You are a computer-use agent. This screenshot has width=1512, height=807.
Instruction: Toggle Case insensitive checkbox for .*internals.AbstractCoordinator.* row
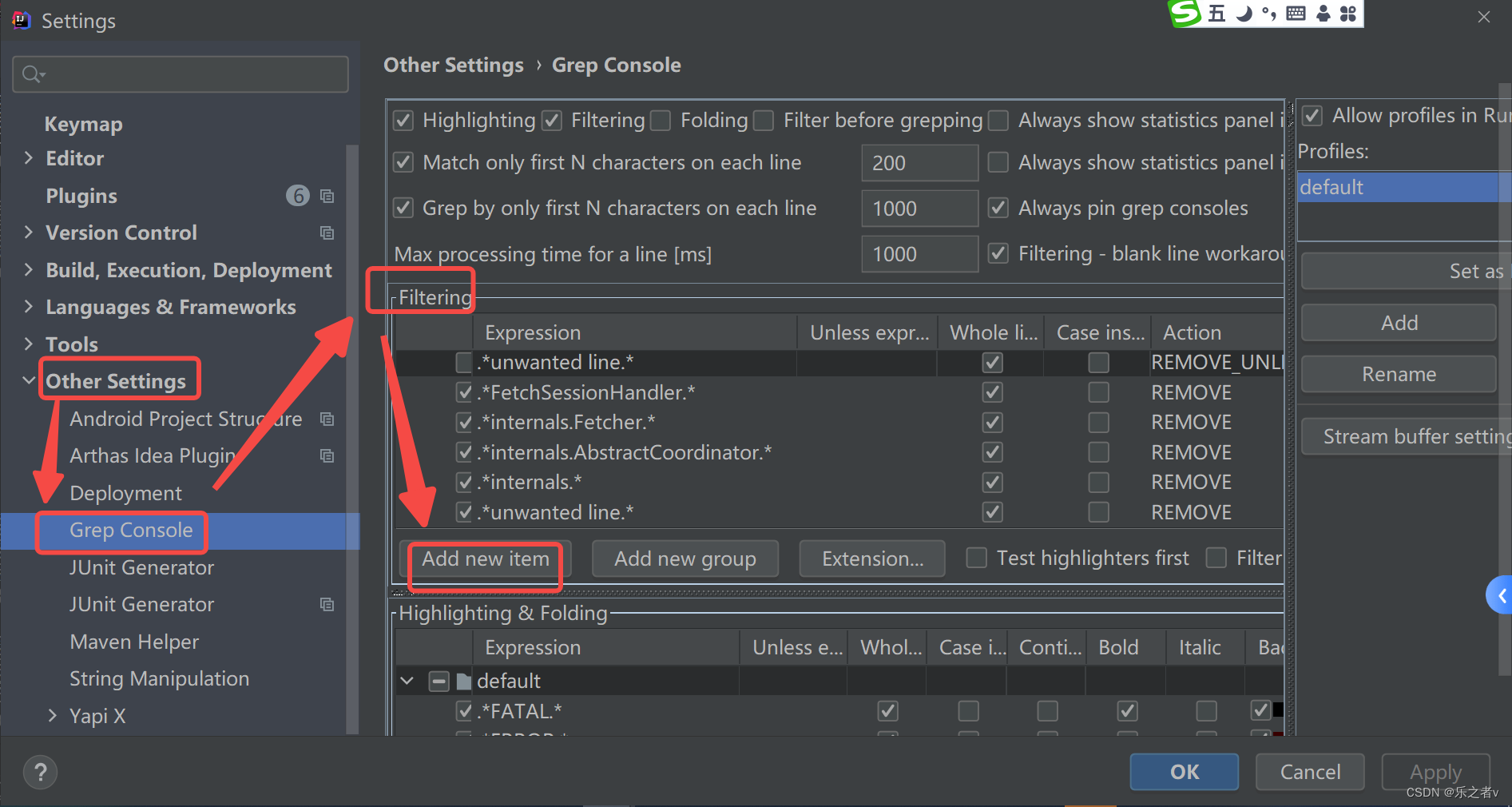click(x=1099, y=453)
